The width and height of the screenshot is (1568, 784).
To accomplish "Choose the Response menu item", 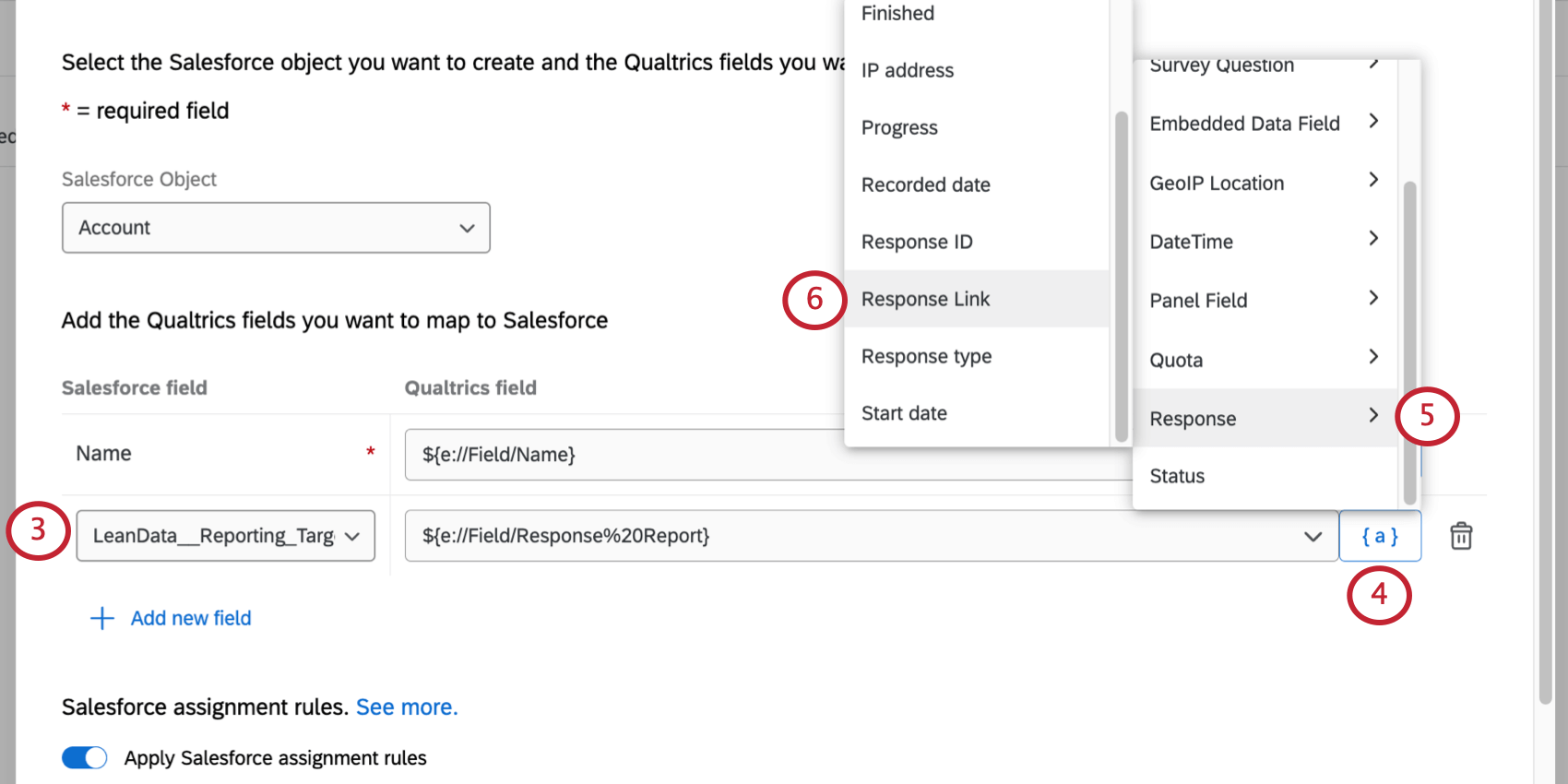I will [x=1265, y=418].
